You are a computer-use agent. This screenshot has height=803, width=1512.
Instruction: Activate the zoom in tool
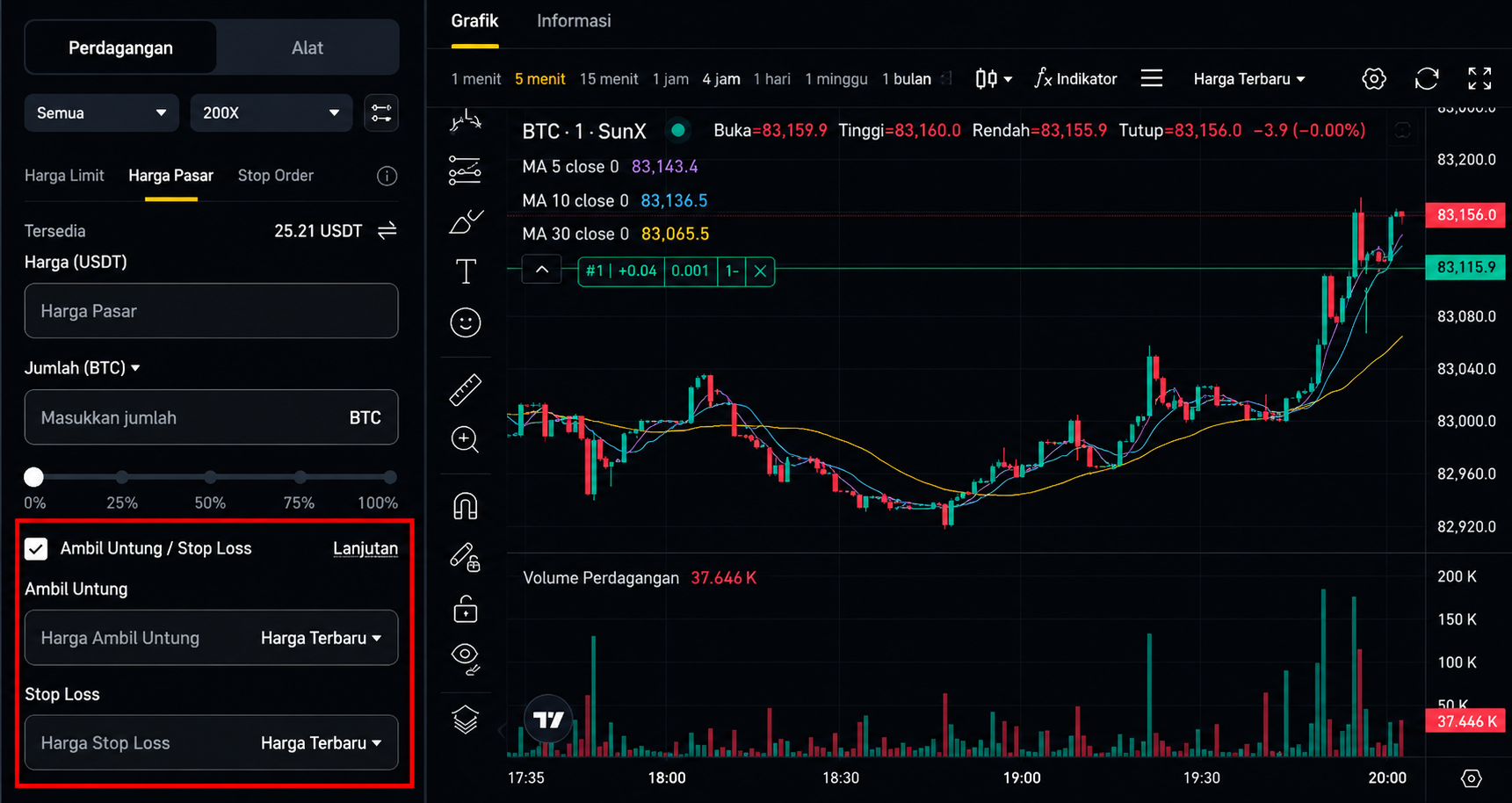465,439
